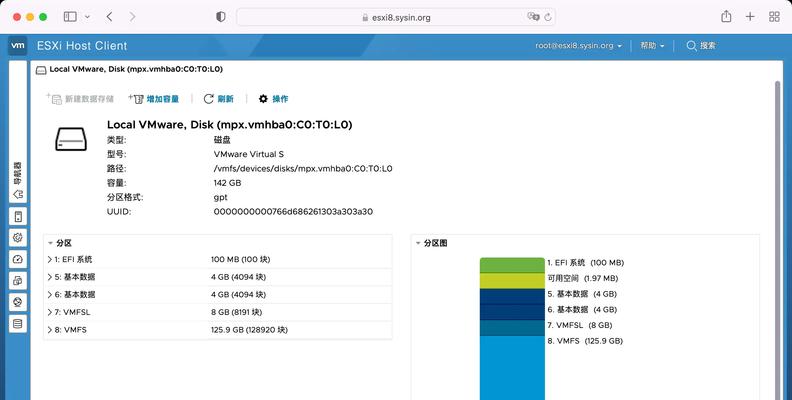Open the Networking sidebar icon
The height and width of the screenshot is (400, 792).
[18, 302]
